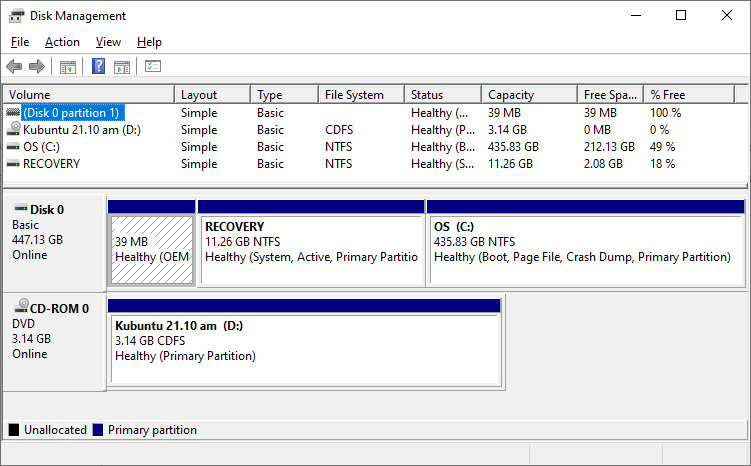
Task: Select the OS (C:) partition block
Action: 585,248
